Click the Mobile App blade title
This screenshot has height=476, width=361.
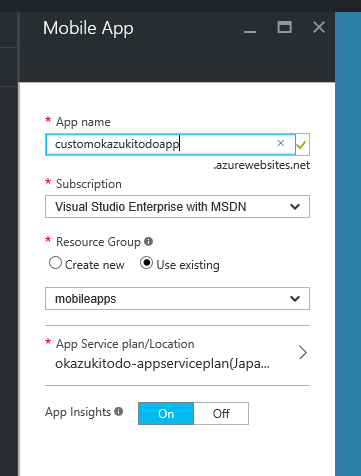(88, 29)
